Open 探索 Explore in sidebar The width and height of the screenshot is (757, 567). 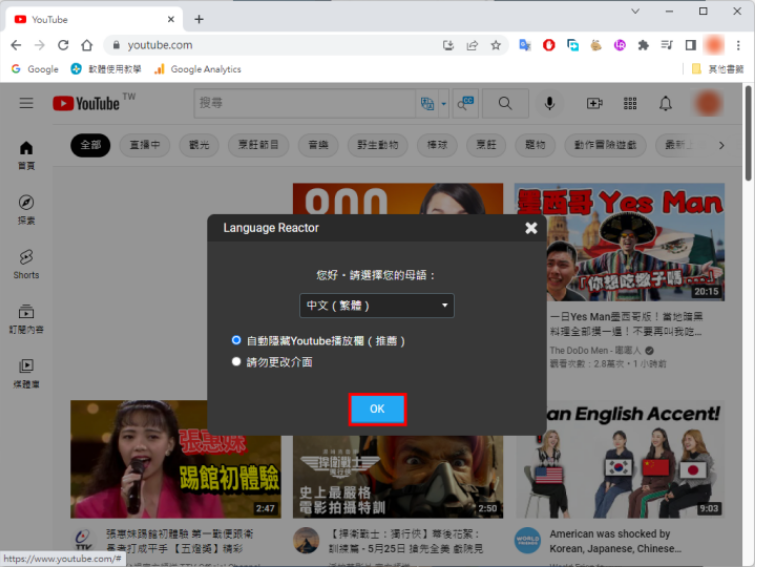pyautogui.click(x=26, y=210)
